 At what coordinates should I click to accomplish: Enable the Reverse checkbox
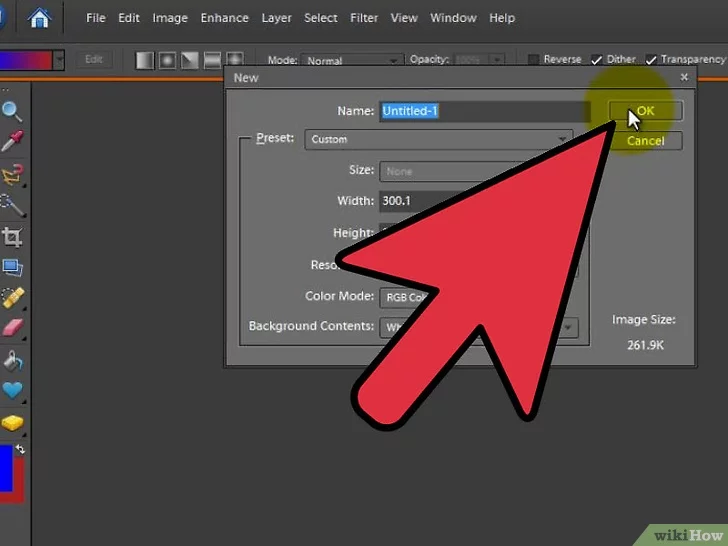tap(533, 59)
